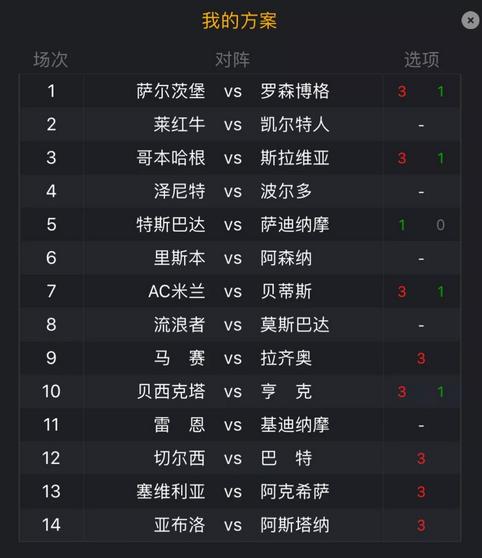Select match row 1 萨尔茨堡 vs 罗森博格

coord(240,91)
